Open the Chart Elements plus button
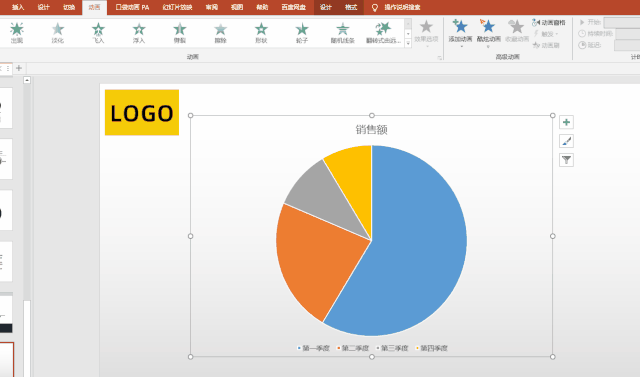The image size is (640, 377). coord(566,122)
